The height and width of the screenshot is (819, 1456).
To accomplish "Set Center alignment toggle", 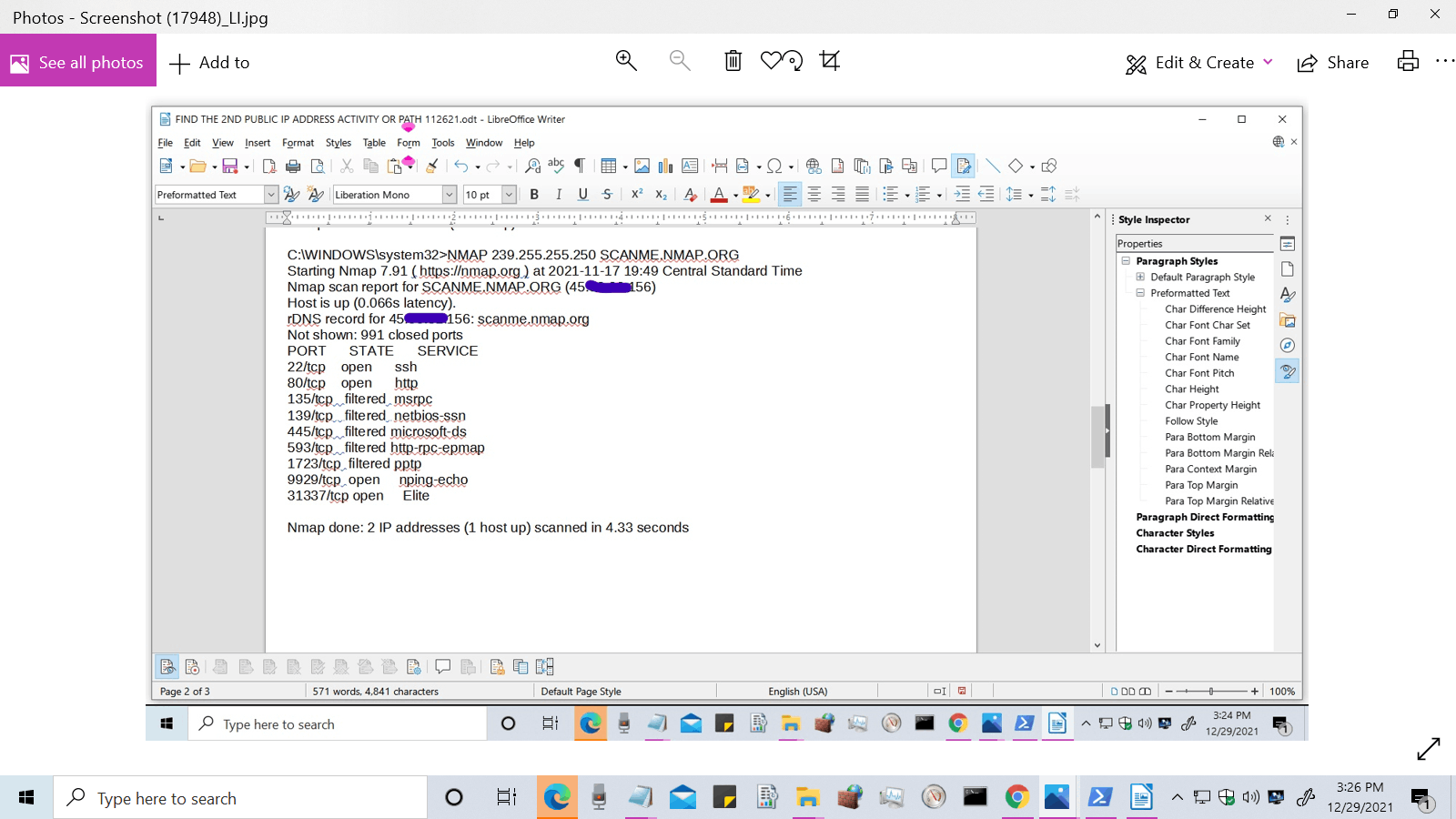I will 814,194.
